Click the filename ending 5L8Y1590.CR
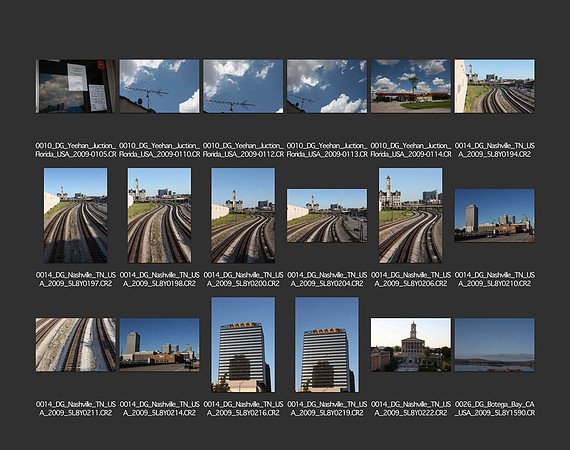Screen dimensions: 570x450 coord(494,409)
